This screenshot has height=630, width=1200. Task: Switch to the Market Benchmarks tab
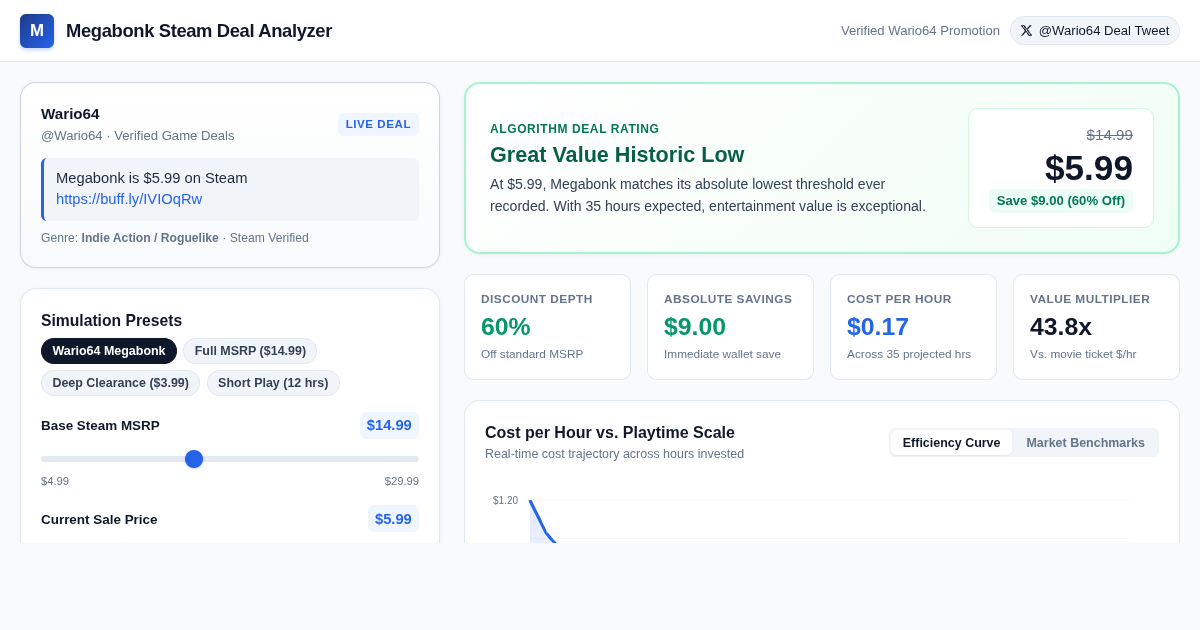tap(1085, 443)
